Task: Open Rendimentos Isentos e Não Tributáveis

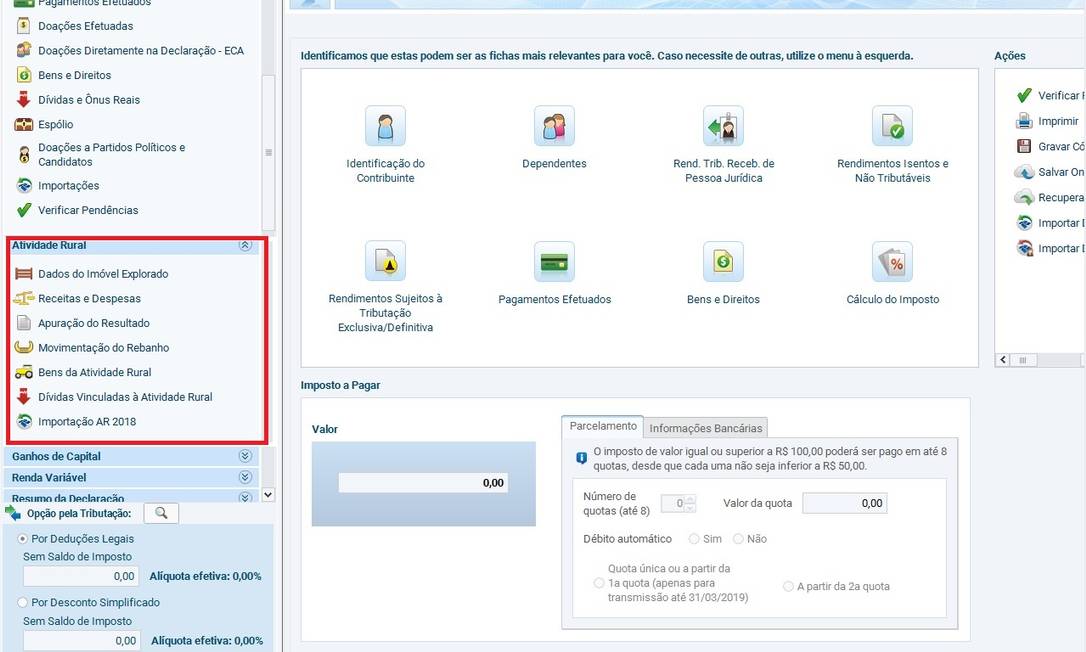Action: click(892, 127)
